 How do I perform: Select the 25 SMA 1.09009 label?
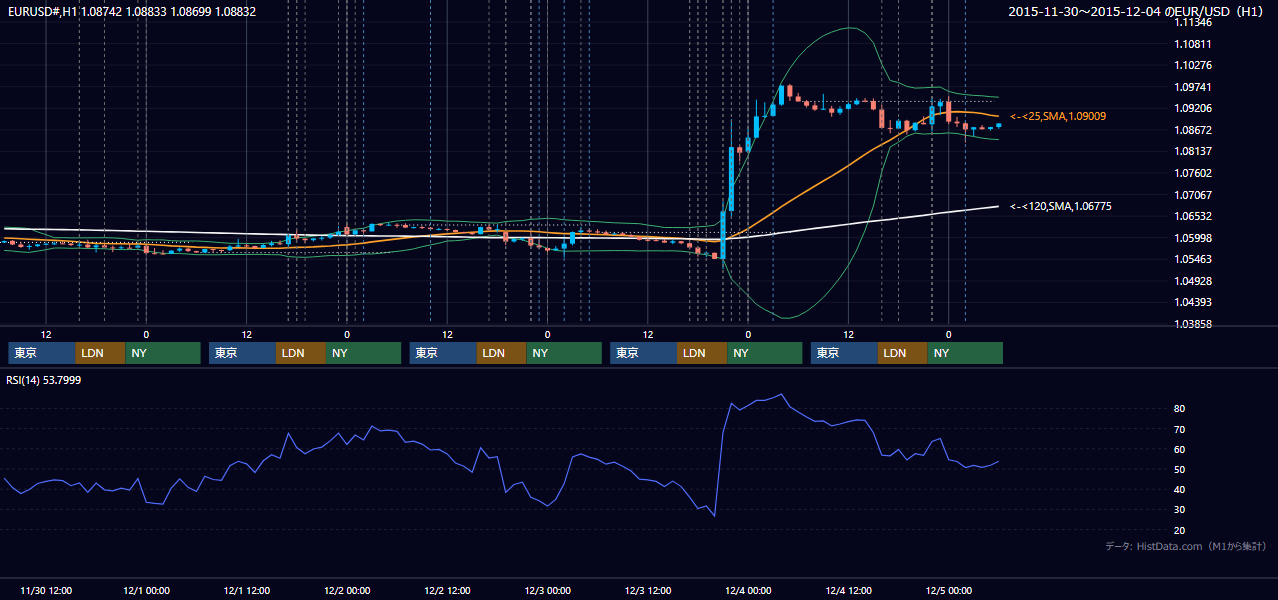pos(1059,117)
